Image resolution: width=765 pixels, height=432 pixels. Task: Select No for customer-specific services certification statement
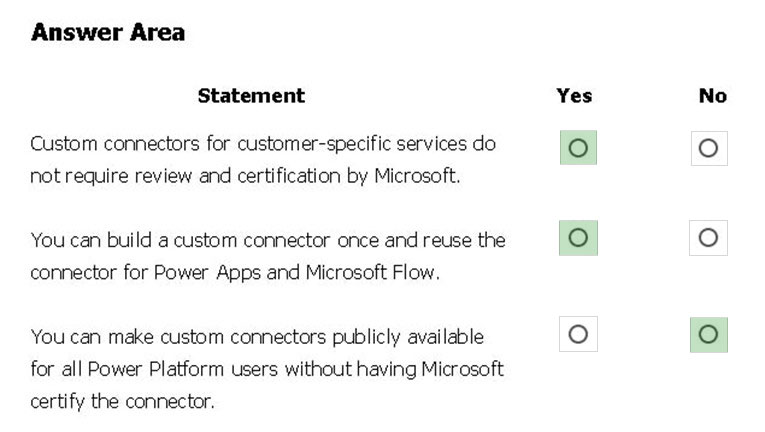709,148
